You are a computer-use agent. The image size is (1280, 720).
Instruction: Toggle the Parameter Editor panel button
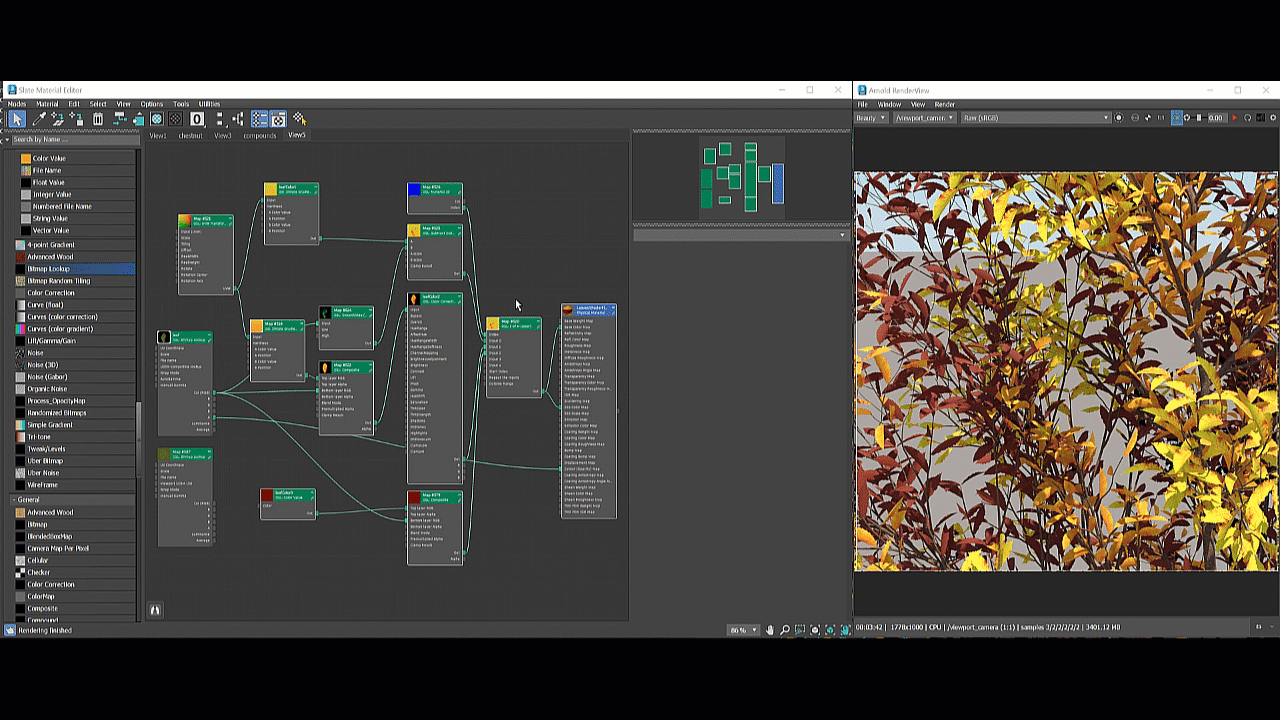(278, 119)
